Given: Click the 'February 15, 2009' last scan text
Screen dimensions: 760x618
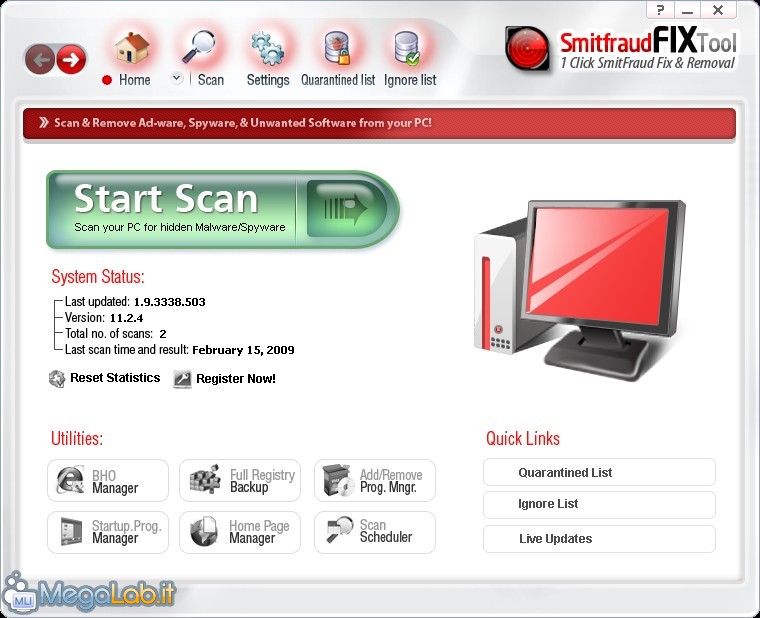Looking at the screenshot, I should click(243, 350).
